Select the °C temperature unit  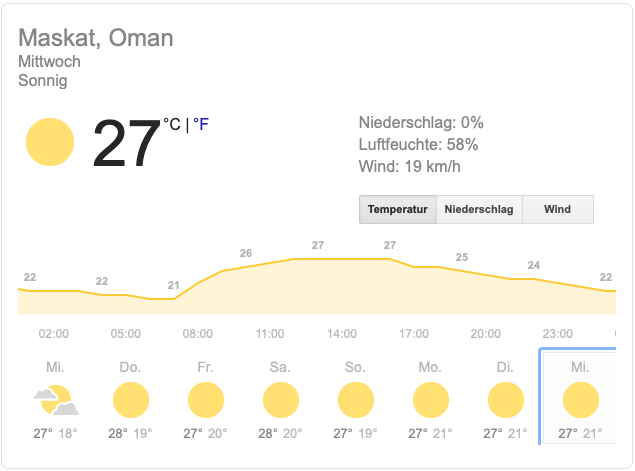pos(172,124)
